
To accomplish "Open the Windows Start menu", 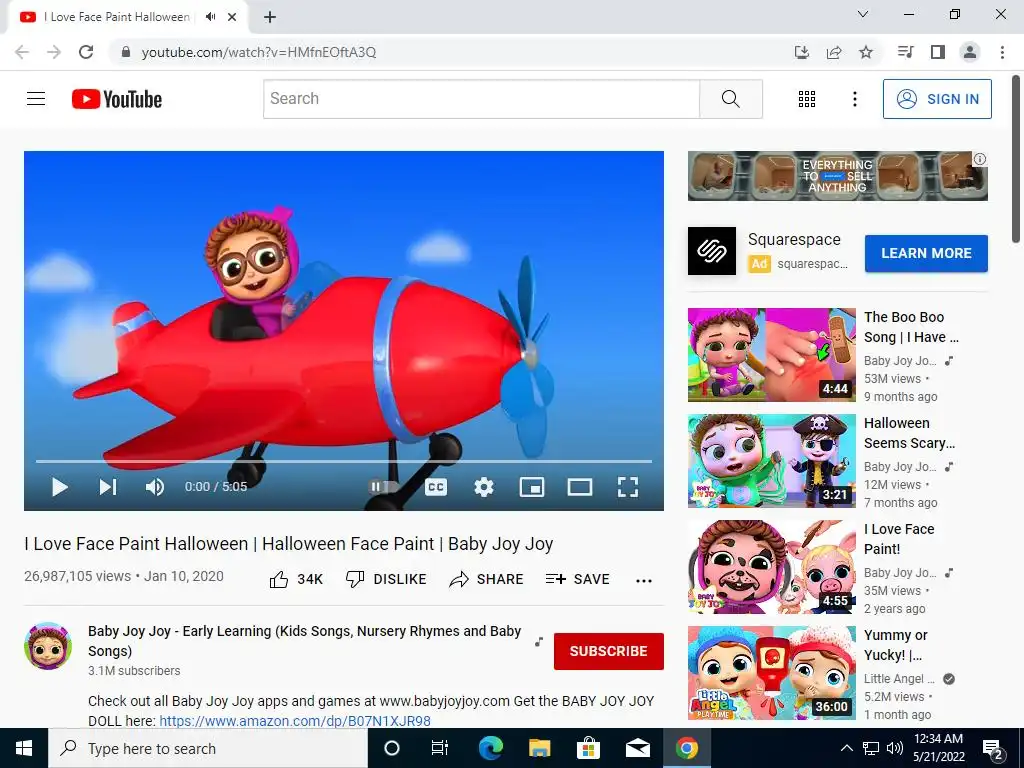I will point(24,748).
